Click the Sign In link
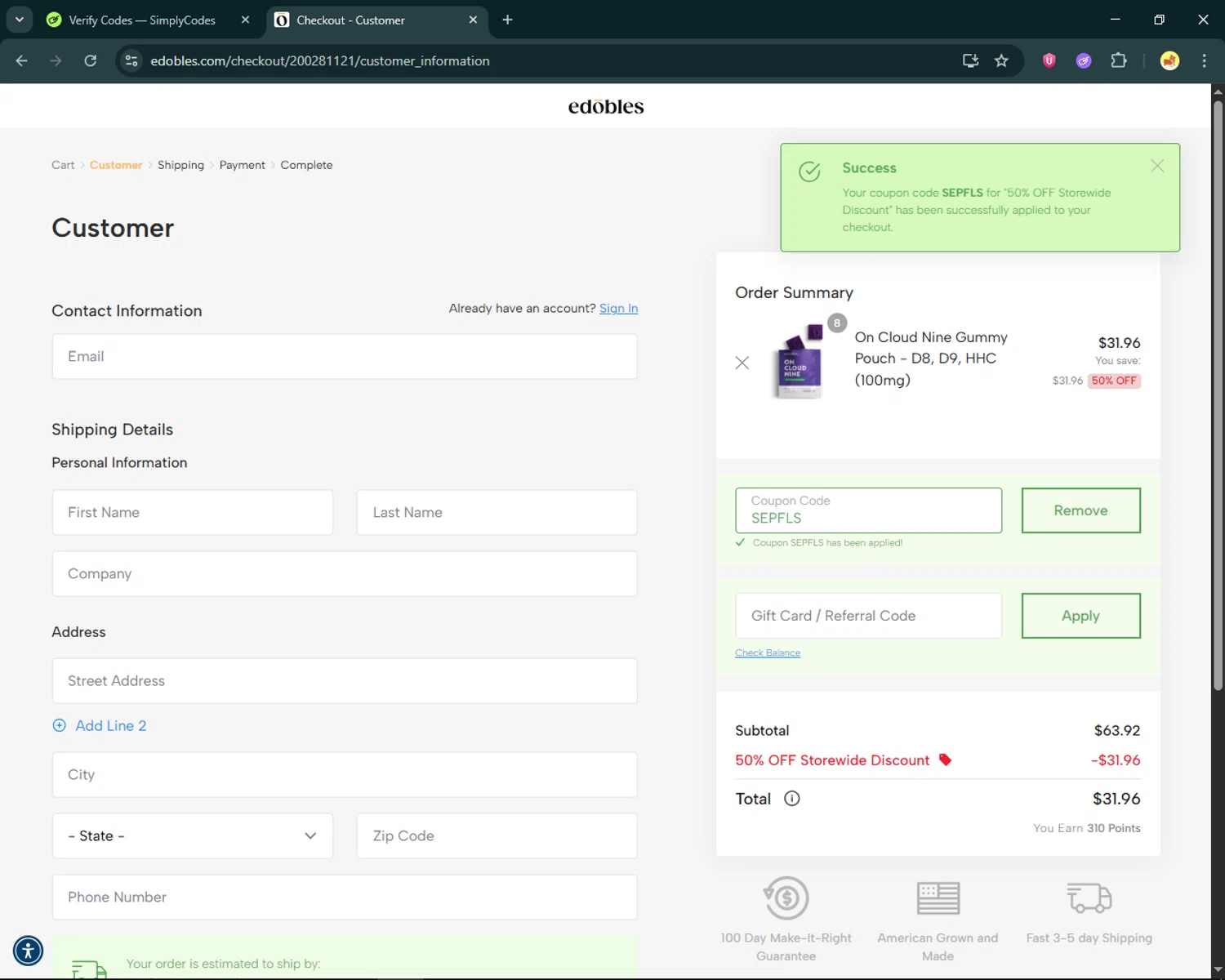The image size is (1225, 980). 618,308
